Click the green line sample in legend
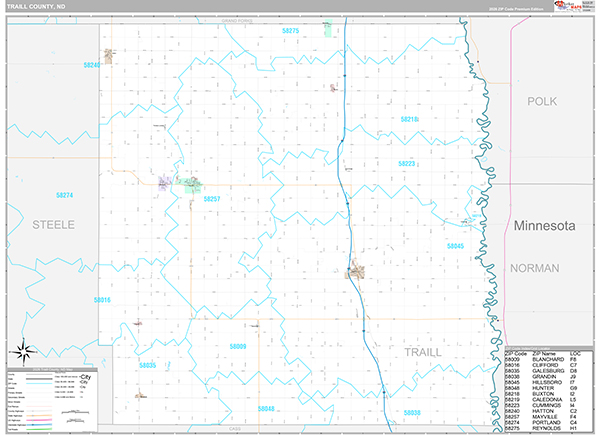600x435 pixels. coord(39,430)
